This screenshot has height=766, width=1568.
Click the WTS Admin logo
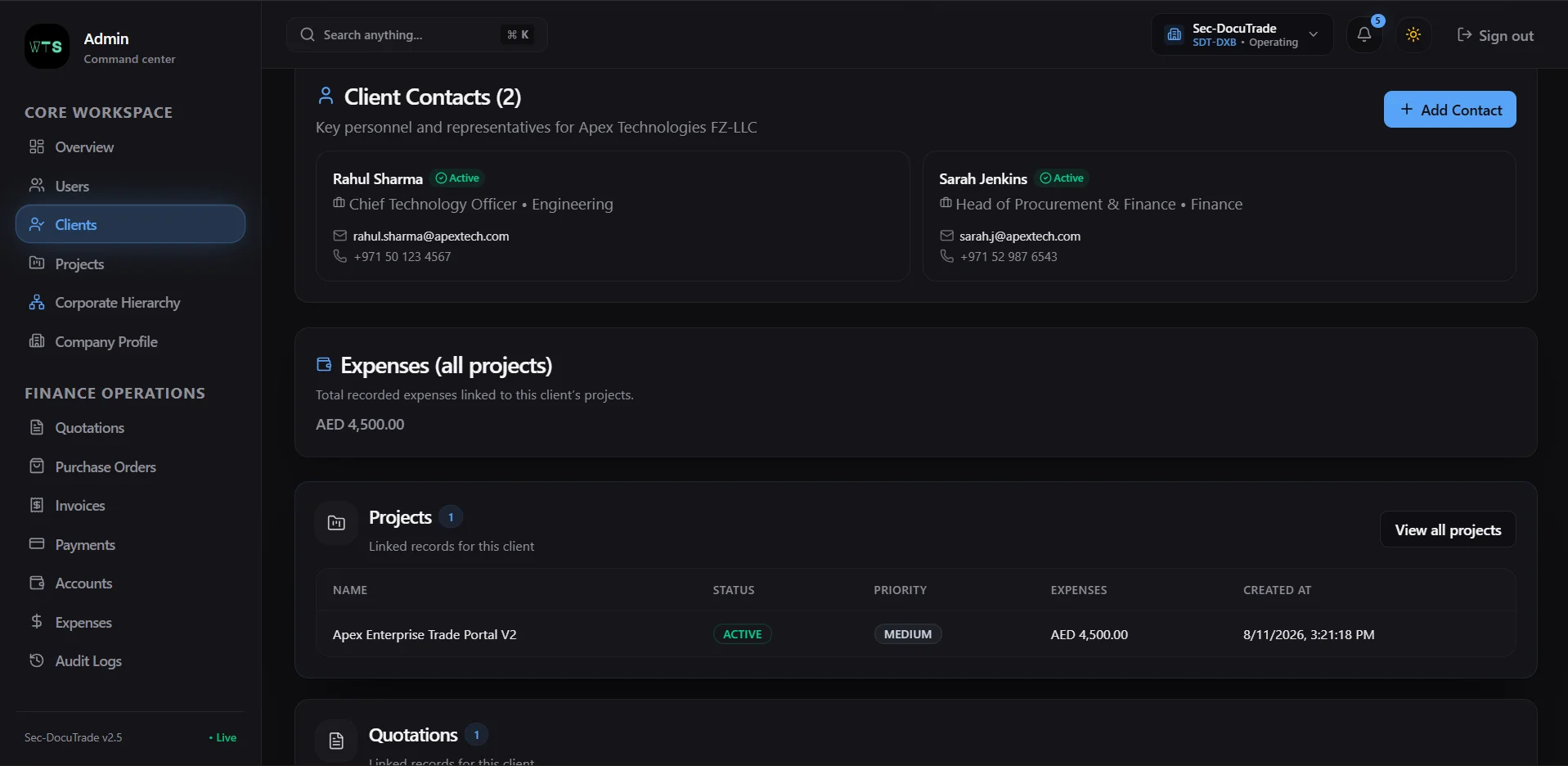[x=47, y=47]
